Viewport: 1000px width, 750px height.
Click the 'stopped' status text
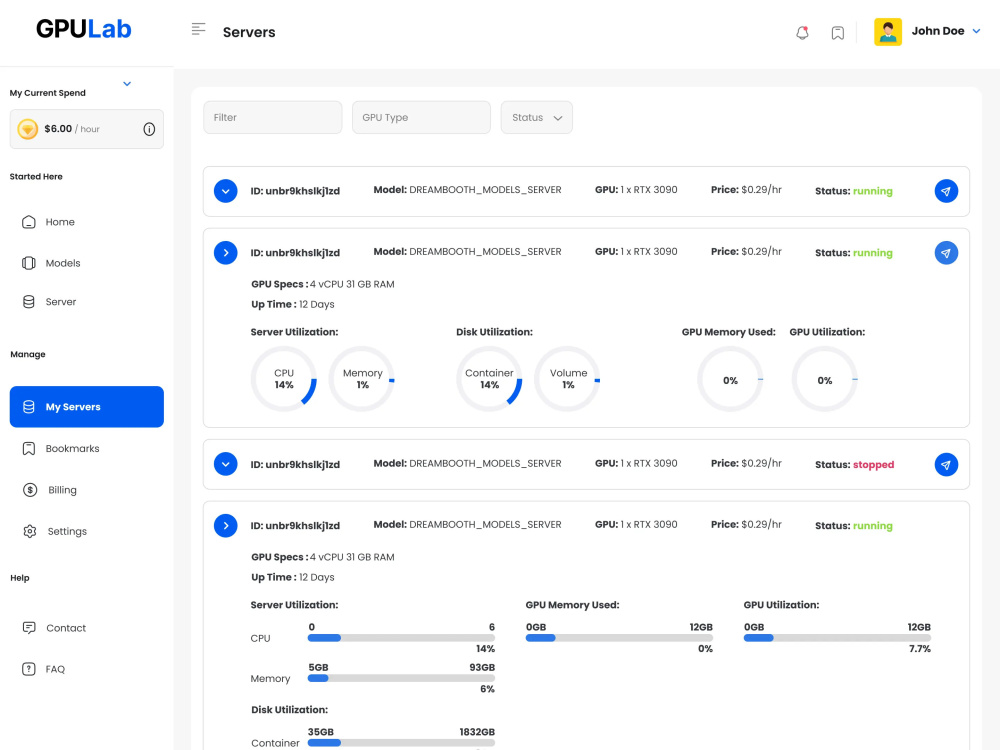(873, 465)
